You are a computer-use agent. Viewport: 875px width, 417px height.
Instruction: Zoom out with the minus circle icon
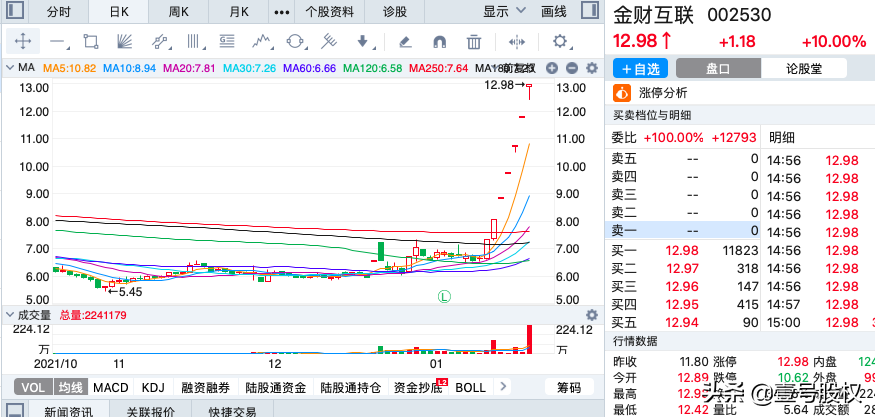click(571, 68)
